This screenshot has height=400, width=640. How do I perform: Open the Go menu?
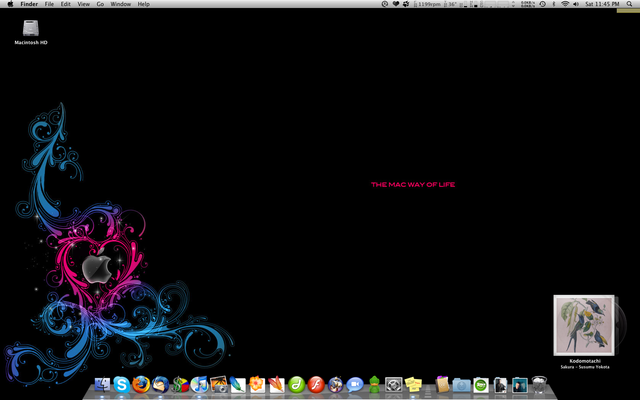click(x=100, y=4)
